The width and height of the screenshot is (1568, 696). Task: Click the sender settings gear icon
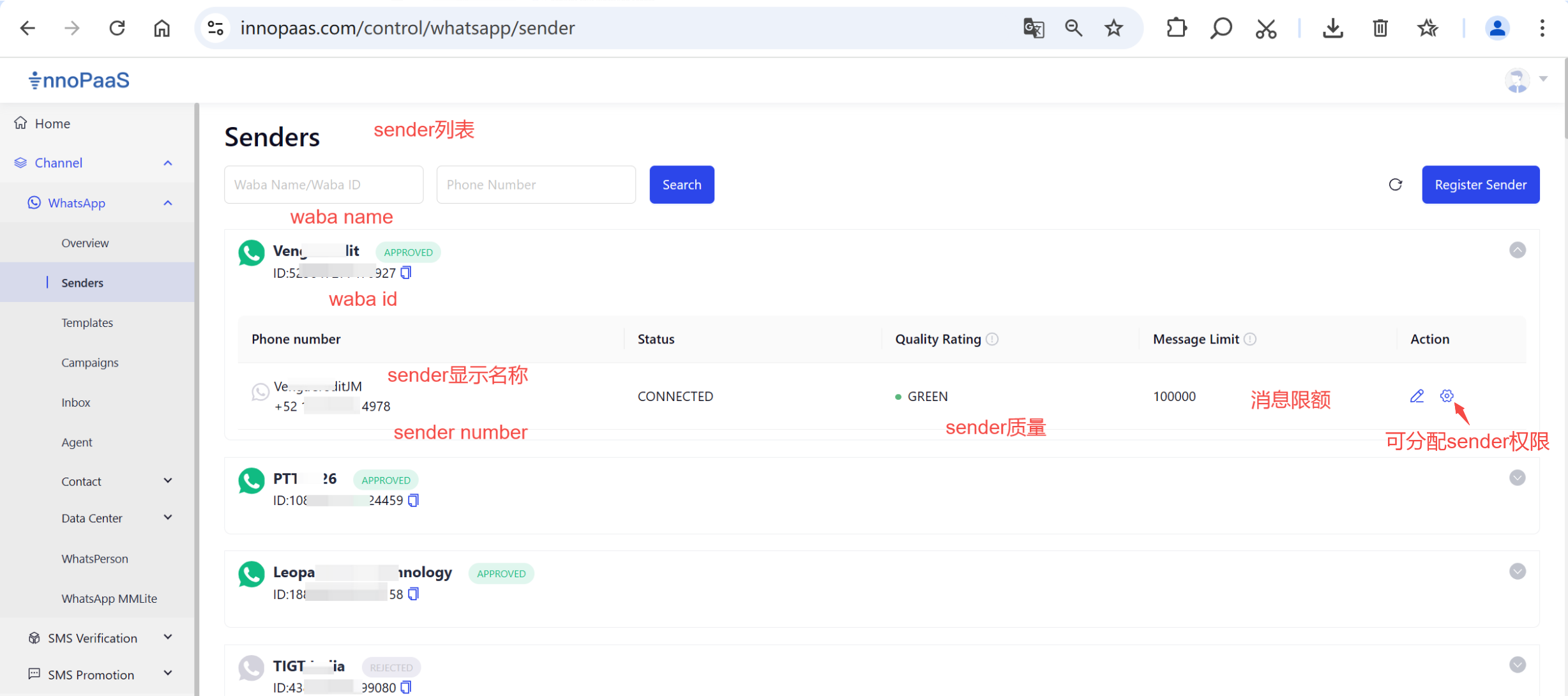point(1447,396)
